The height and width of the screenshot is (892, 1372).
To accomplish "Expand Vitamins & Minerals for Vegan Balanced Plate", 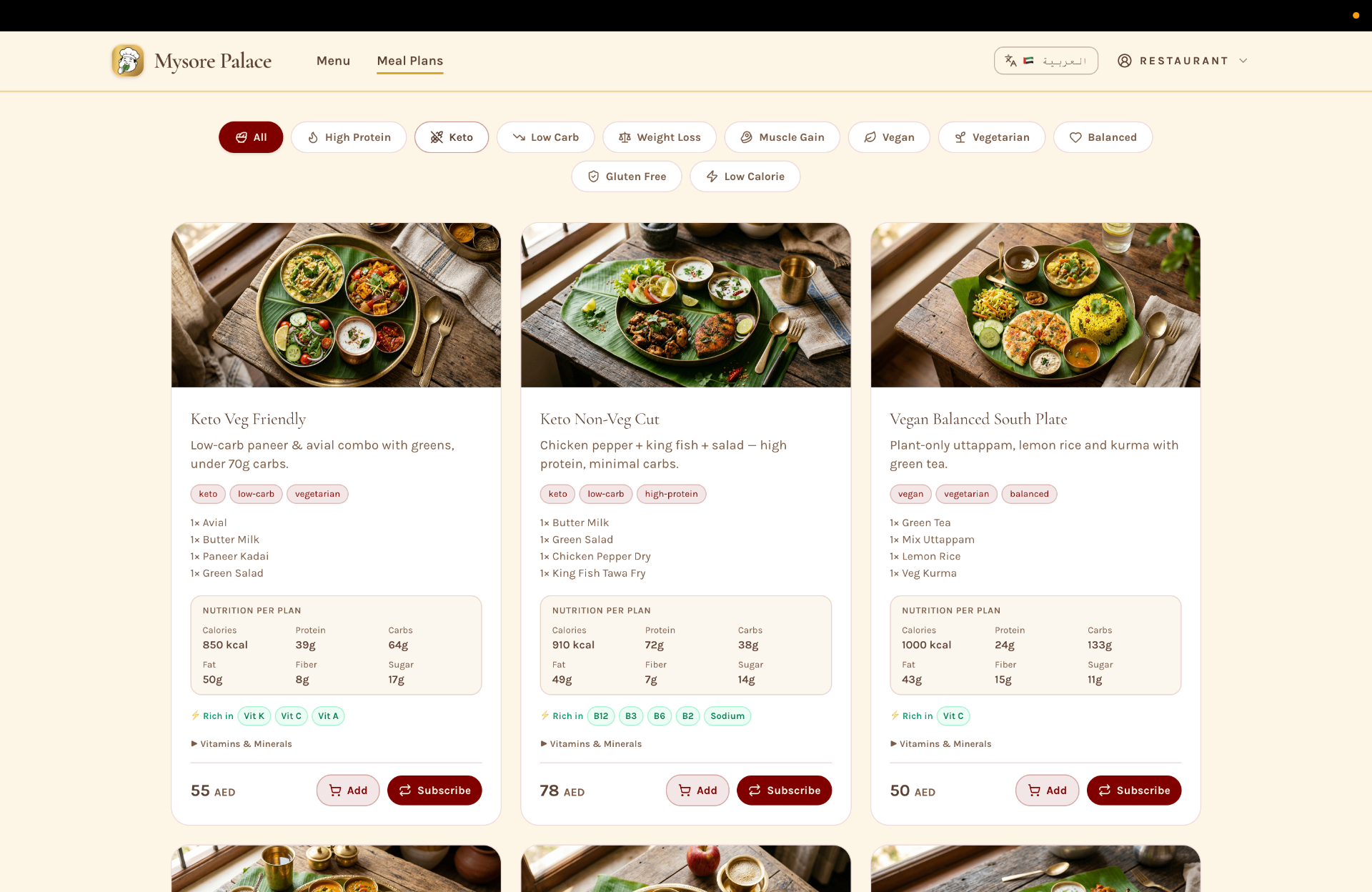I will (x=941, y=744).
